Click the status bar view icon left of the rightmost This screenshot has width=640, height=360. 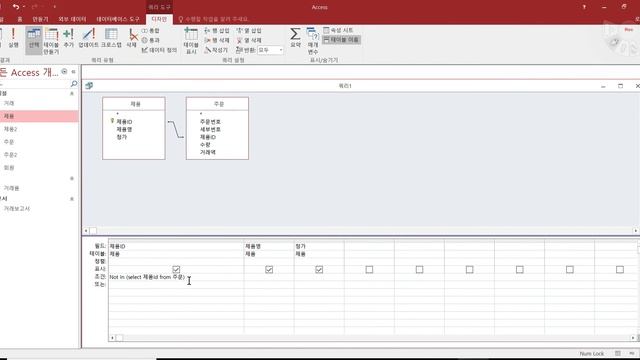click(618, 353)
